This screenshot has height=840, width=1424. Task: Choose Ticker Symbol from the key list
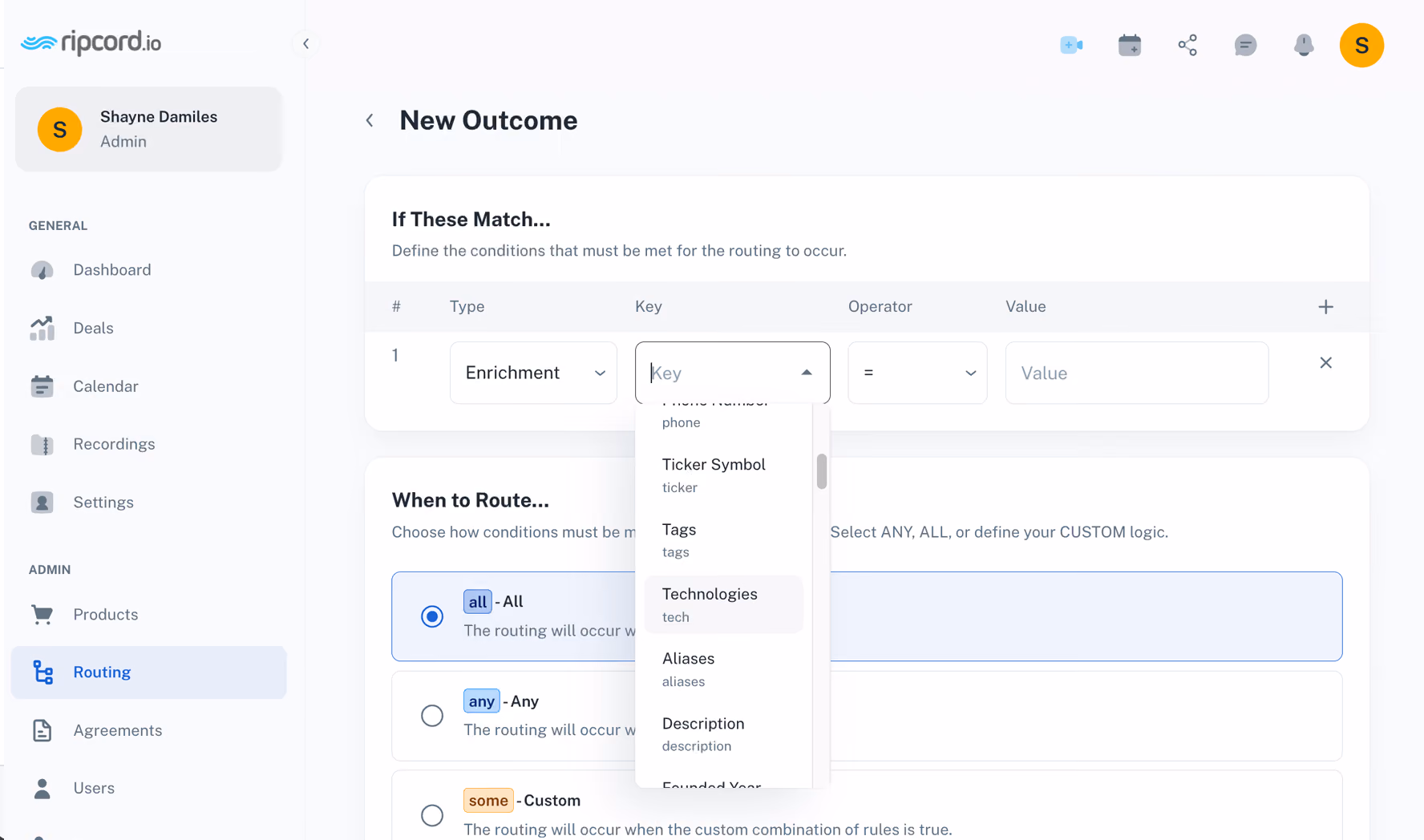[723, 475]
